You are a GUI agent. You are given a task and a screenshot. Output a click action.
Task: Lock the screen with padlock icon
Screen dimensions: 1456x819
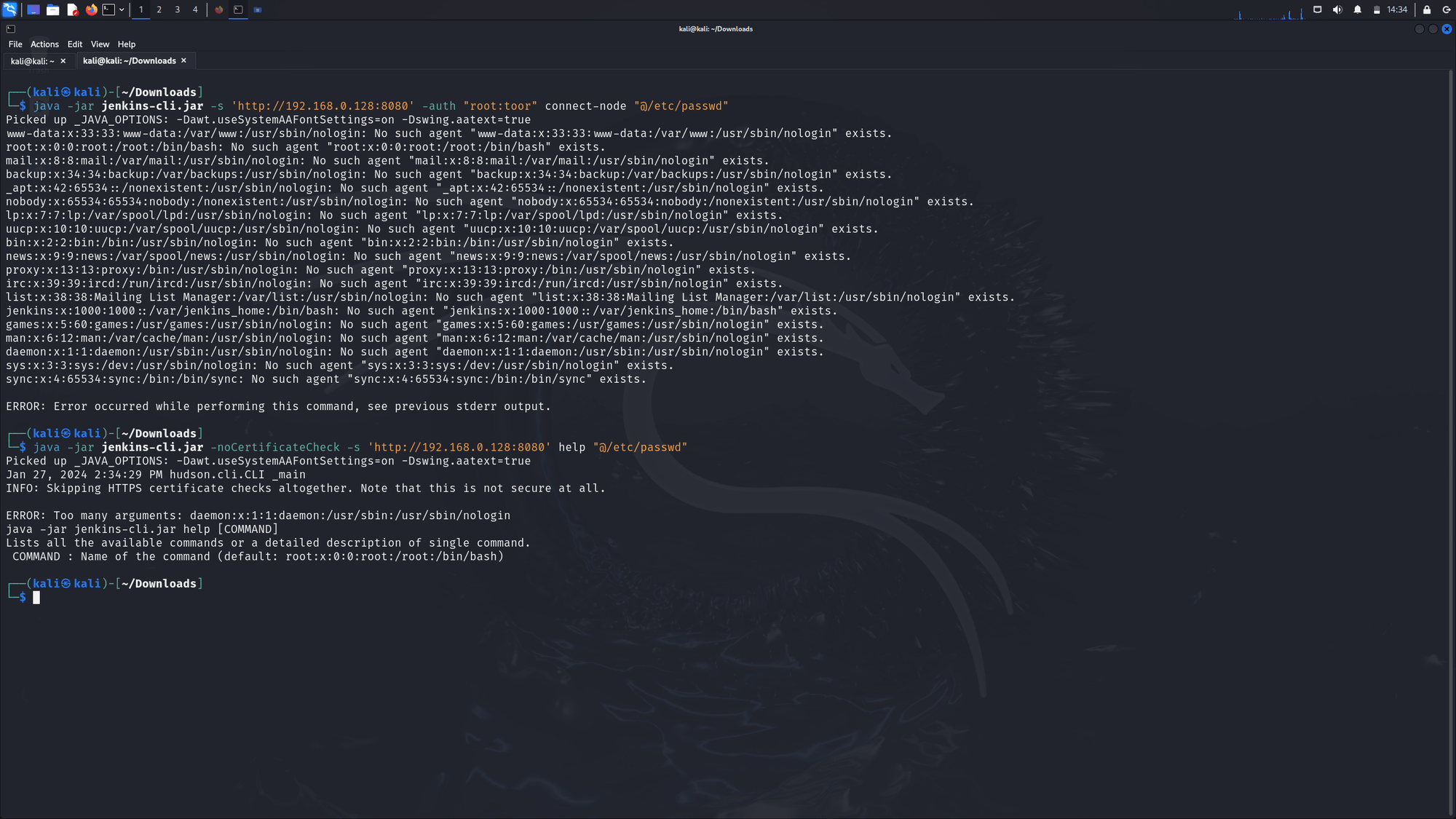(x=1427, y=9)
